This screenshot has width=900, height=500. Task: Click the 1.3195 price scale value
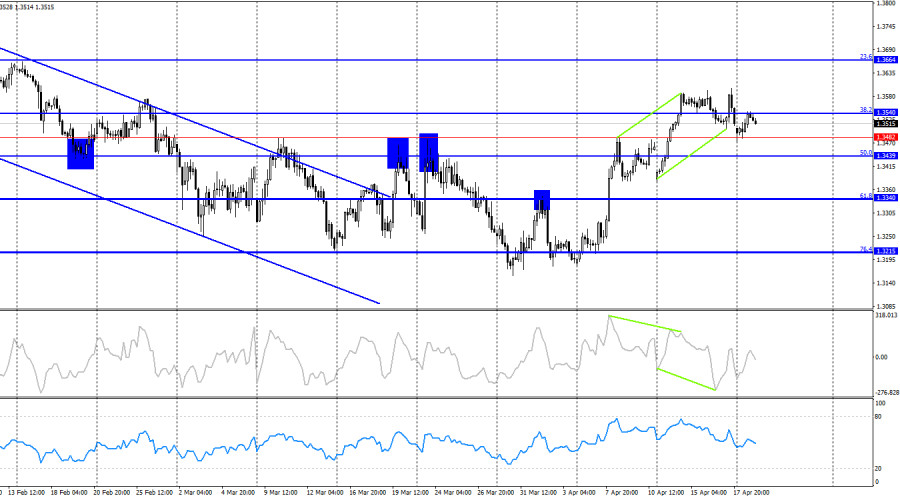coord(886,259)
